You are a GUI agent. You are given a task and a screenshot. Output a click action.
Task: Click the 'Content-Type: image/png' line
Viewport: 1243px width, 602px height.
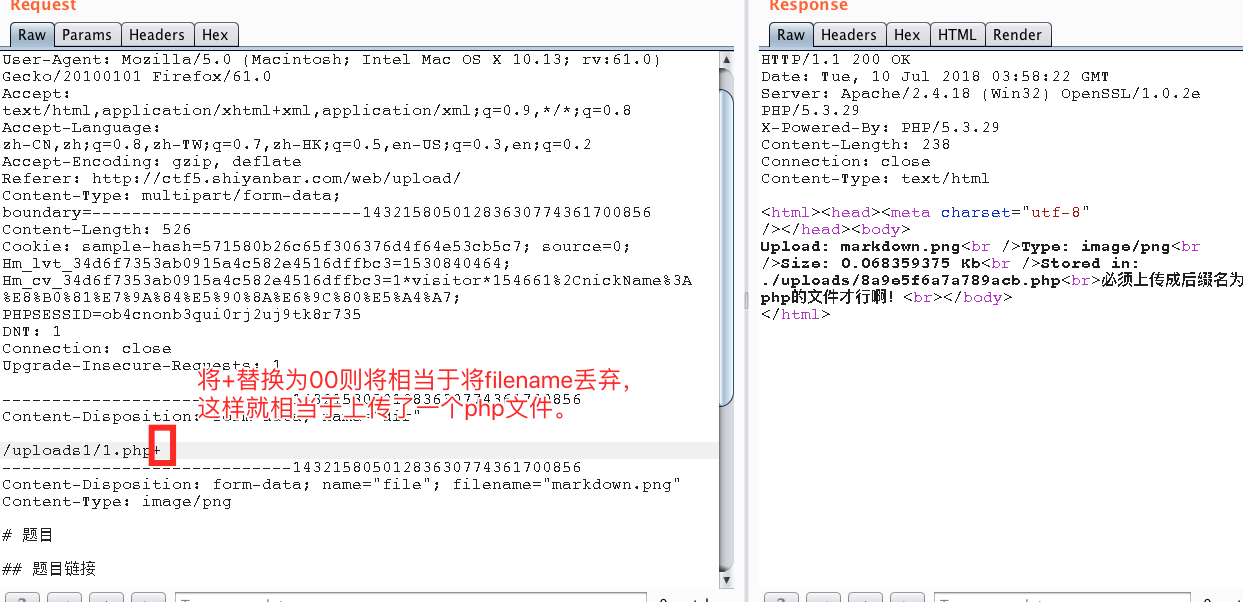pyautogui.click(x=116, y=502)
